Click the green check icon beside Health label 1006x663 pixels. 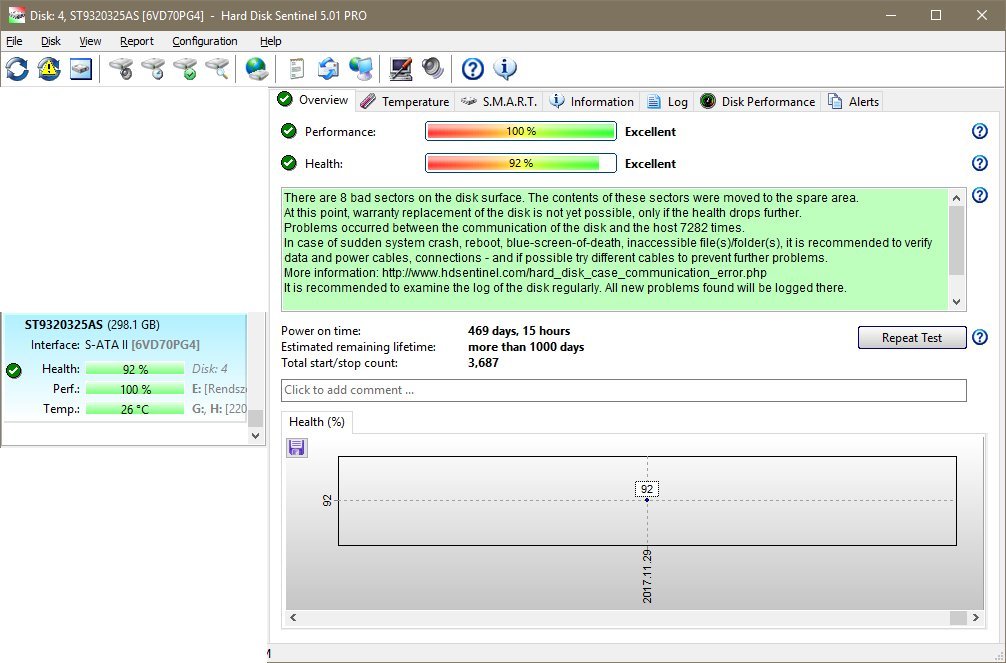(289, 163)
